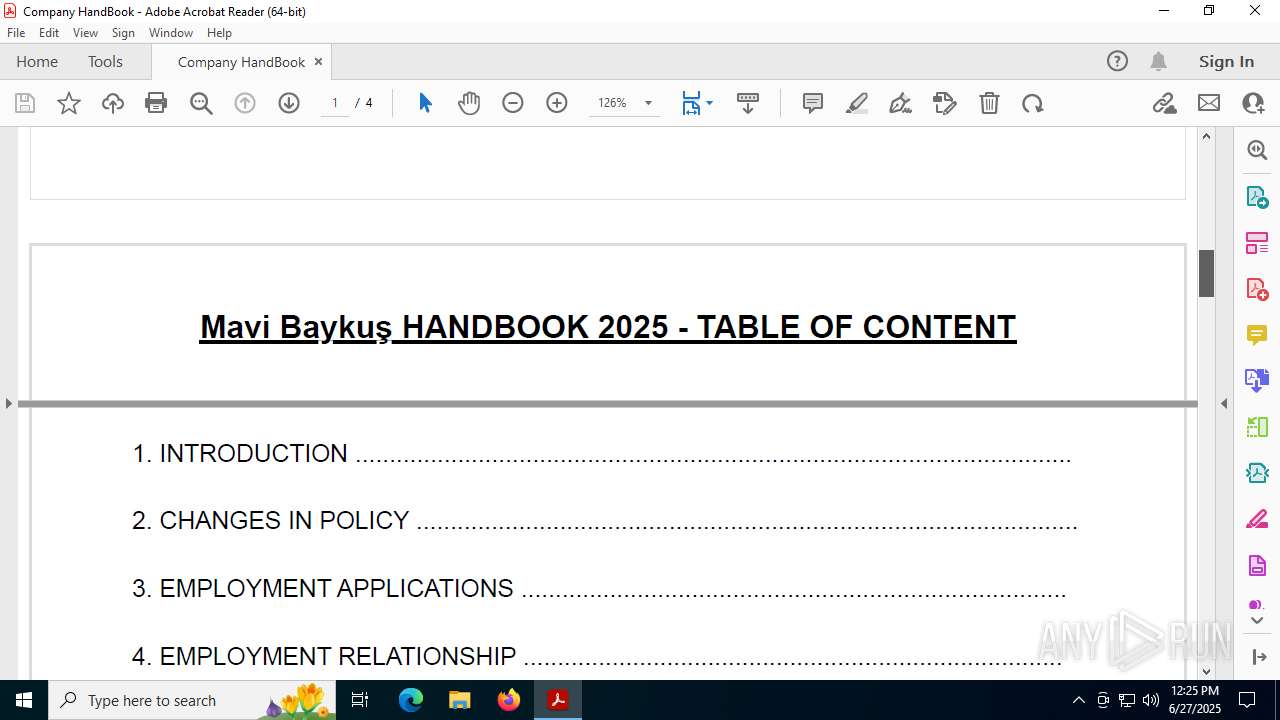The image size is (1280, 720).
Task: Launch Firefox from the taskbar
Action: (509, 700)
